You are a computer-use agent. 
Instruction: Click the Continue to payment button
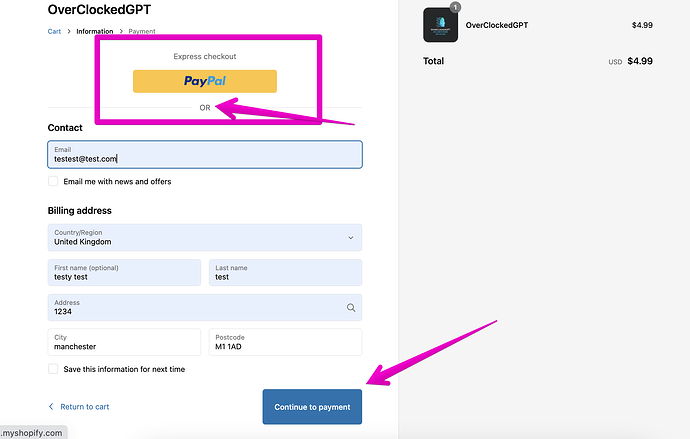(x=312, y=407)
